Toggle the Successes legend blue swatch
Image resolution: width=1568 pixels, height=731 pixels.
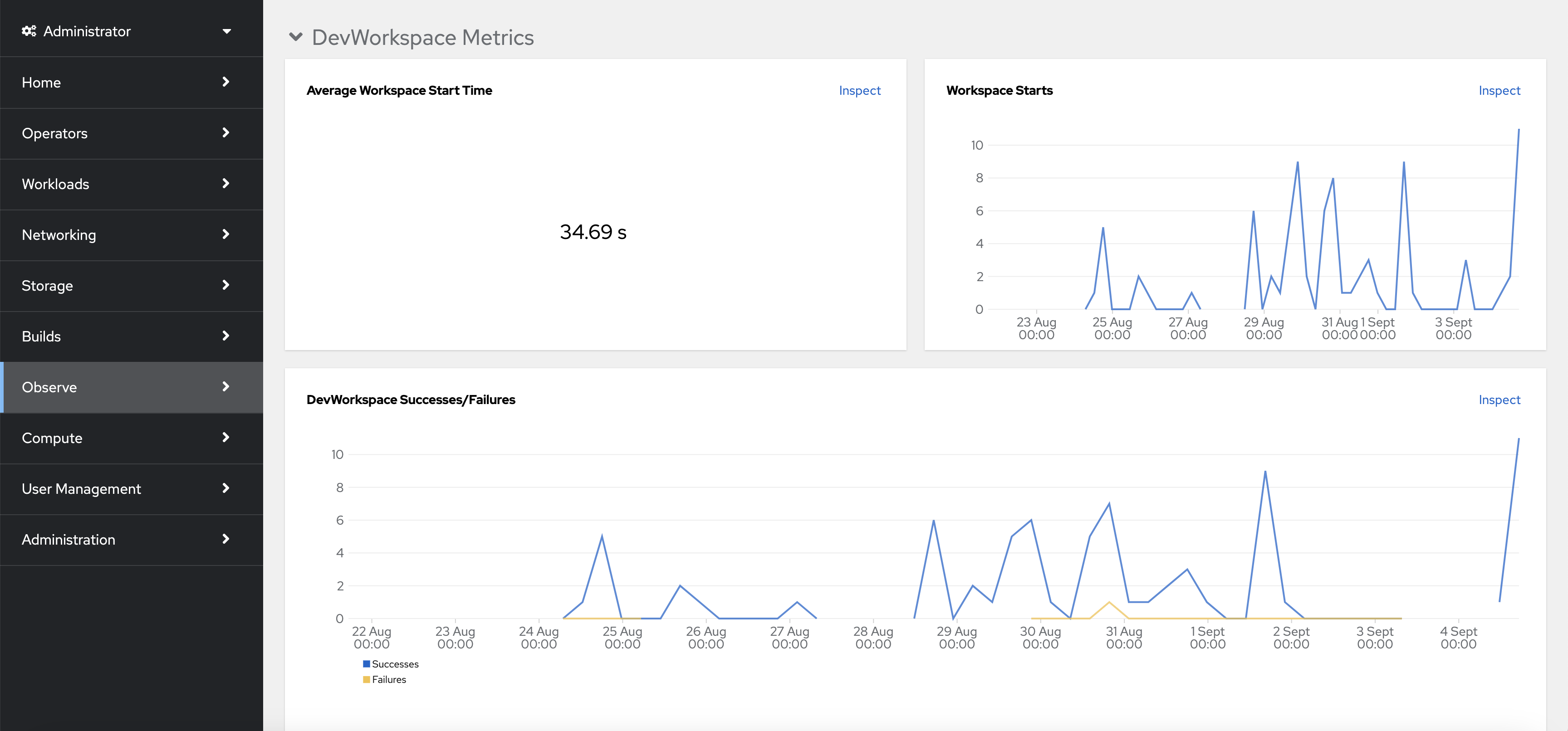click(x=367, y=663)
